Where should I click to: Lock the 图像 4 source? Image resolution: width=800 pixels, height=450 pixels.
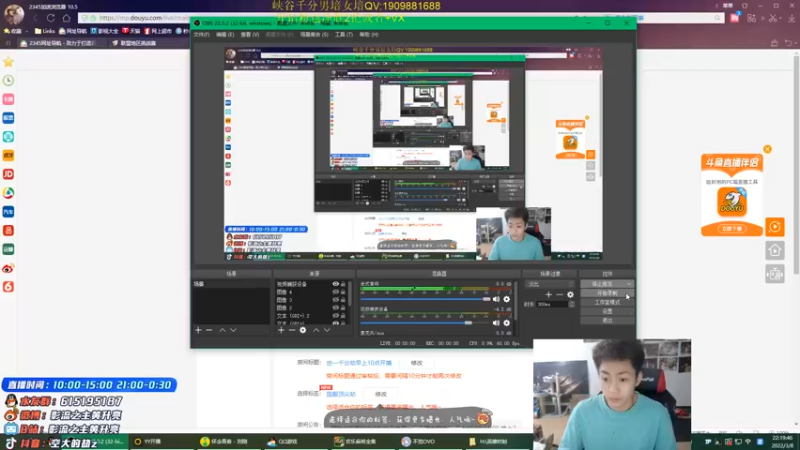pyautogui.click(x=343, y=292)
